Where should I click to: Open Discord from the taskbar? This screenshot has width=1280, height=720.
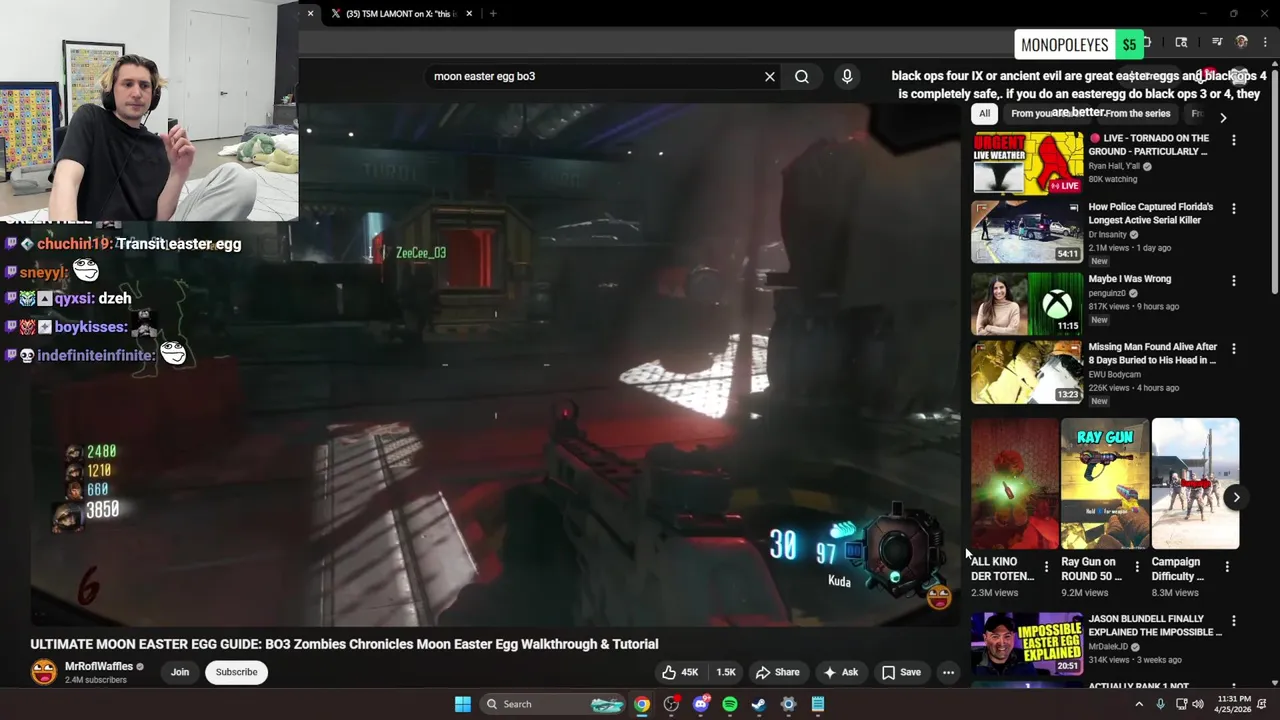tap(701, 704)
